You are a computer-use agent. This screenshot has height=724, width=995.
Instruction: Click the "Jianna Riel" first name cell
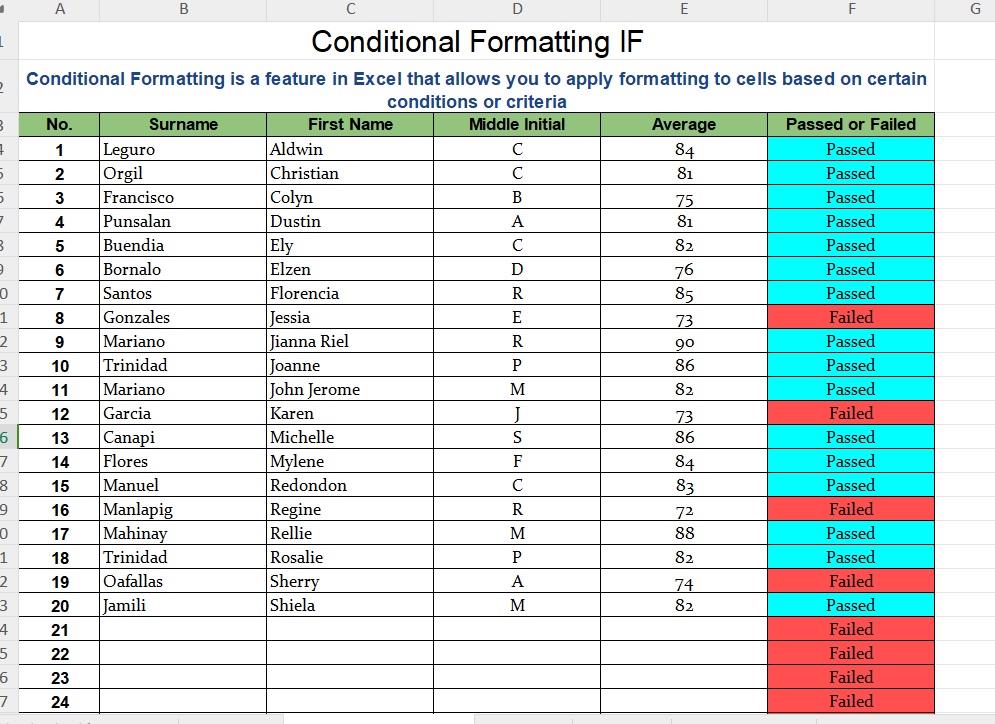(x=350, y=341)
